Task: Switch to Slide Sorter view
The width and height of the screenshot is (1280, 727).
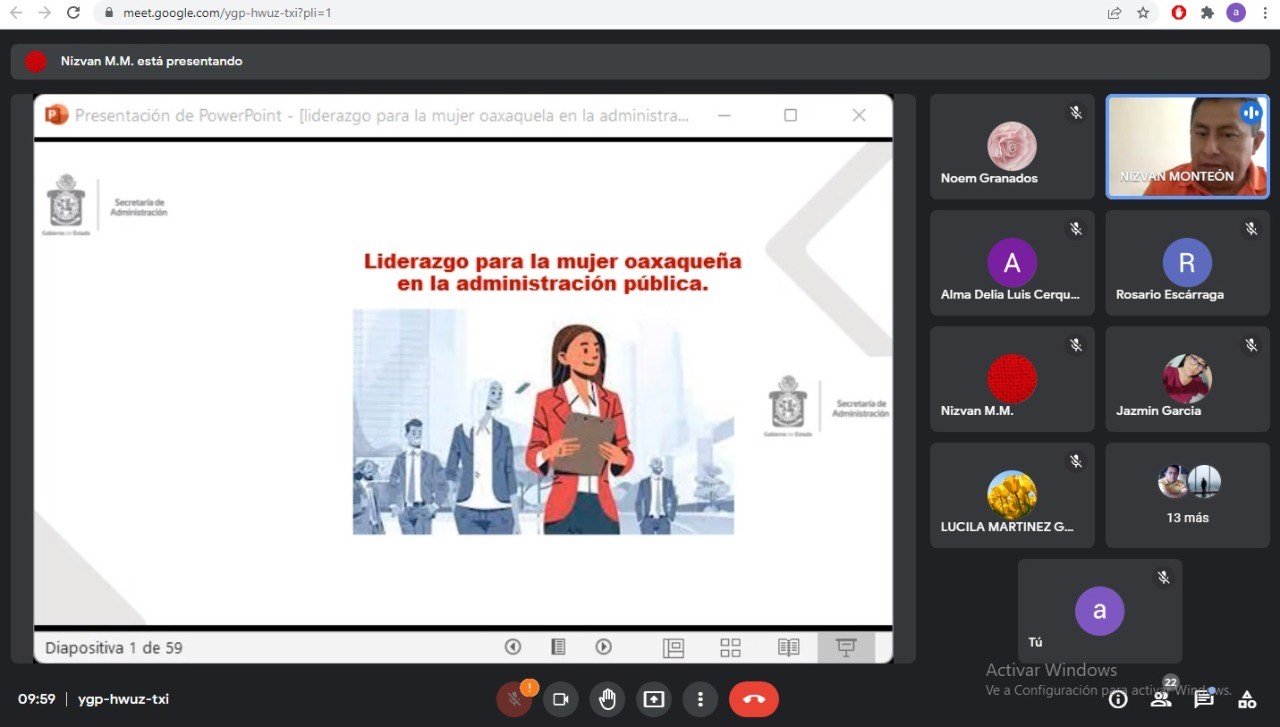Action: point(731,648)
